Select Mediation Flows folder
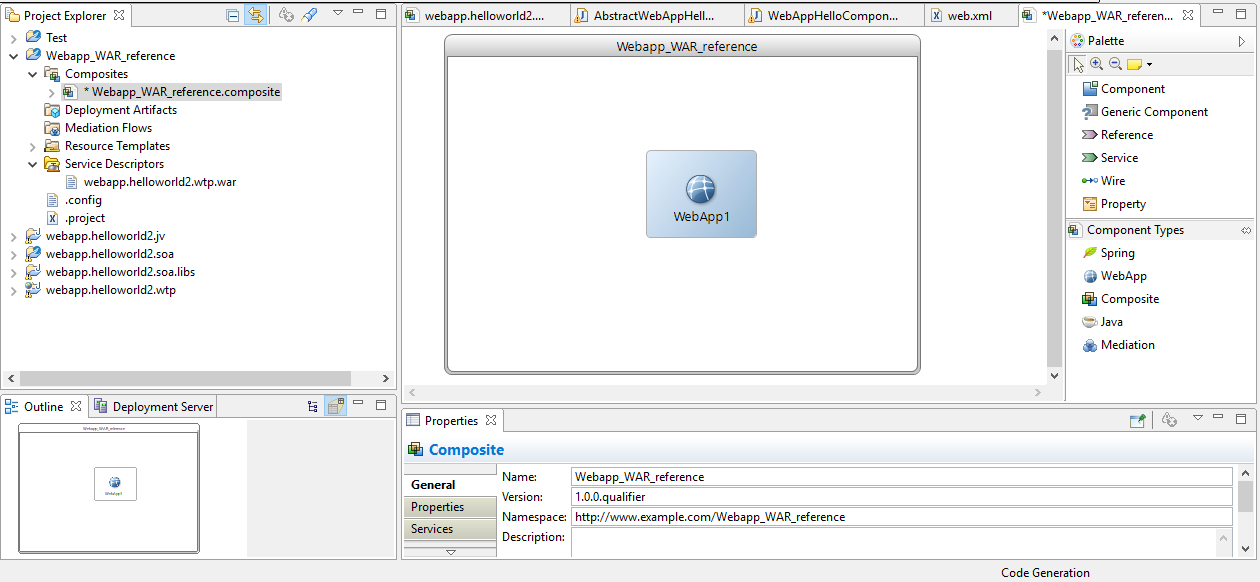 pyautogui.click(x=108, y=128)
